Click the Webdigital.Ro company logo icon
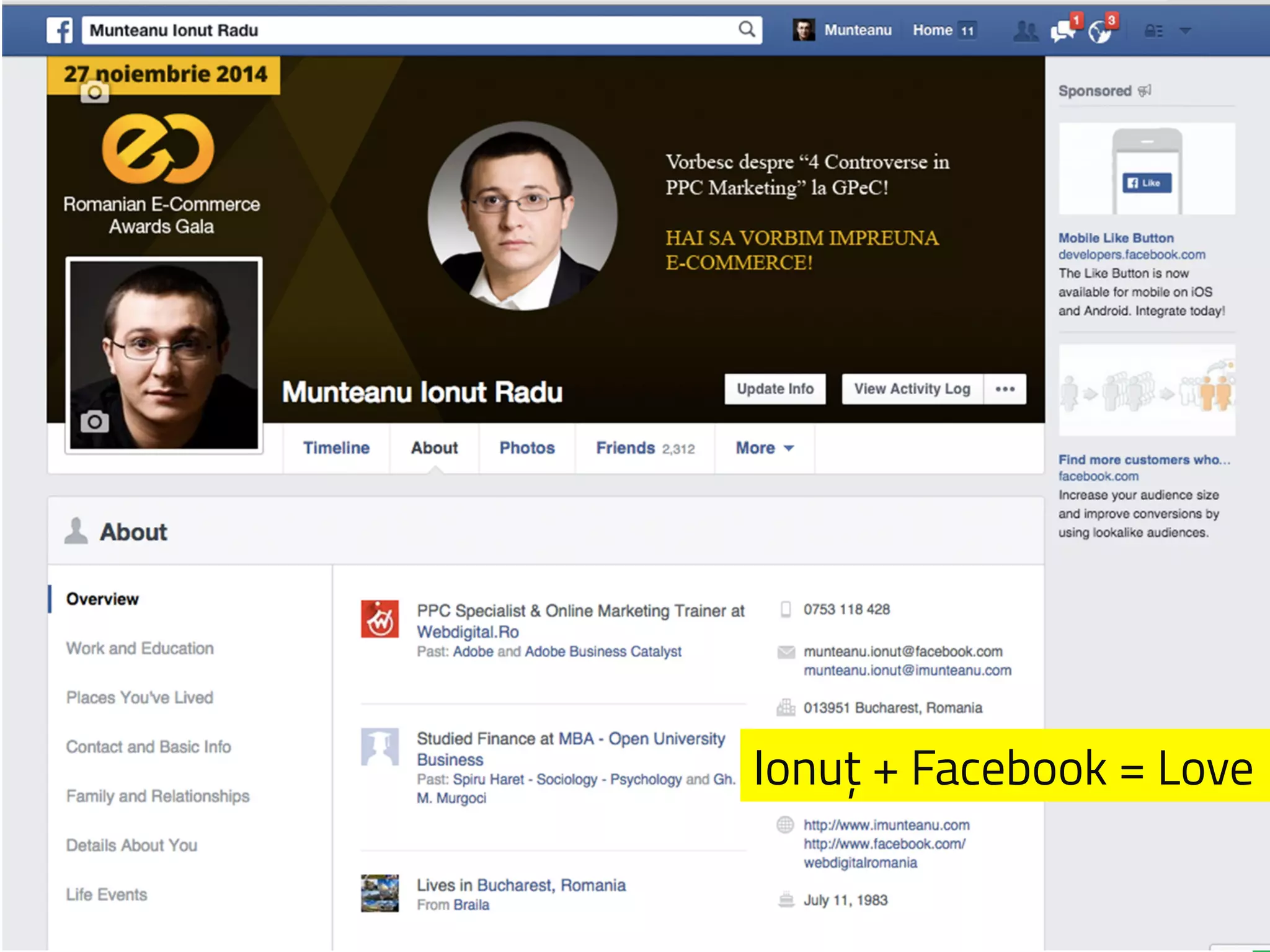 (380, 619)
